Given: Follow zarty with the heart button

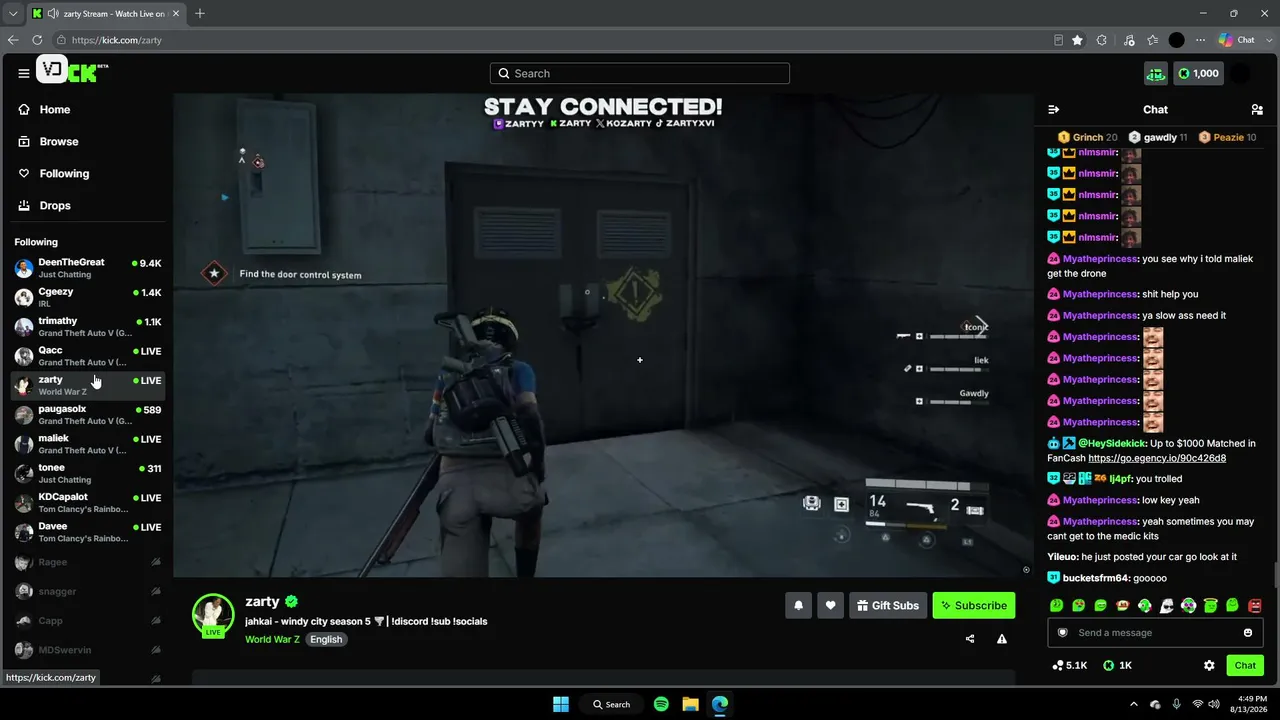Looking at the screenshot, I should pyautogui.click(x=830, y=605).
